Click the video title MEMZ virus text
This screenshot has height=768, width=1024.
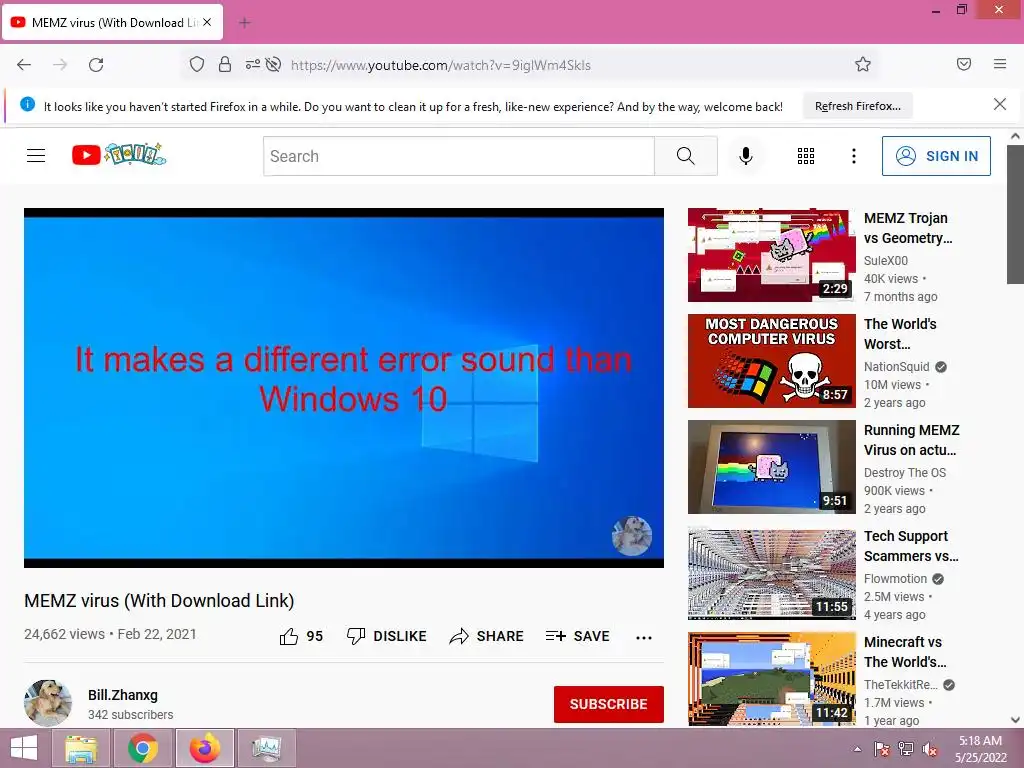point(159,600)
